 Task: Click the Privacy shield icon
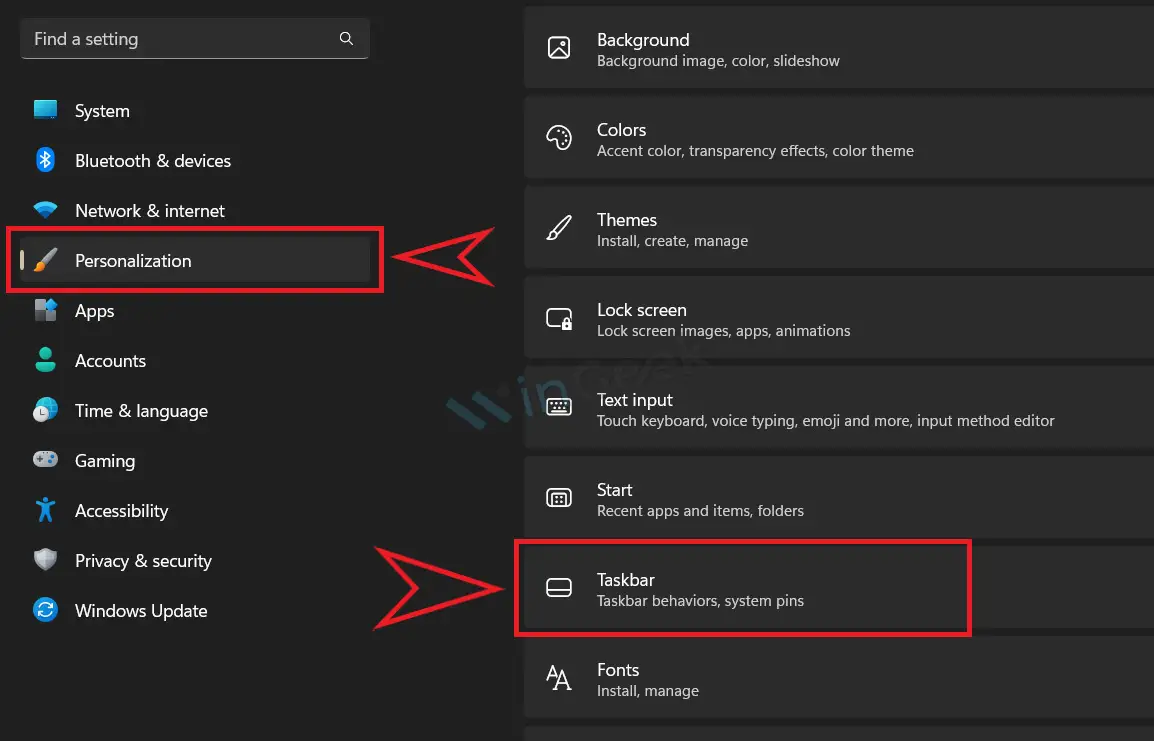click(46, 559)
